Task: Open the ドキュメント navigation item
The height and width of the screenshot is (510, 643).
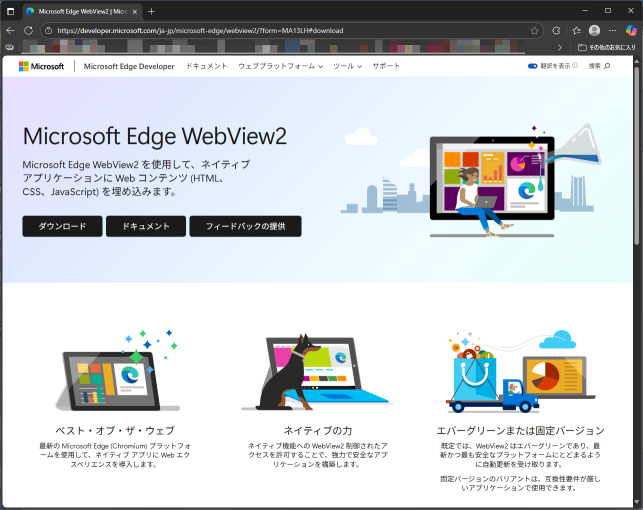Action: tap(206, 66)
